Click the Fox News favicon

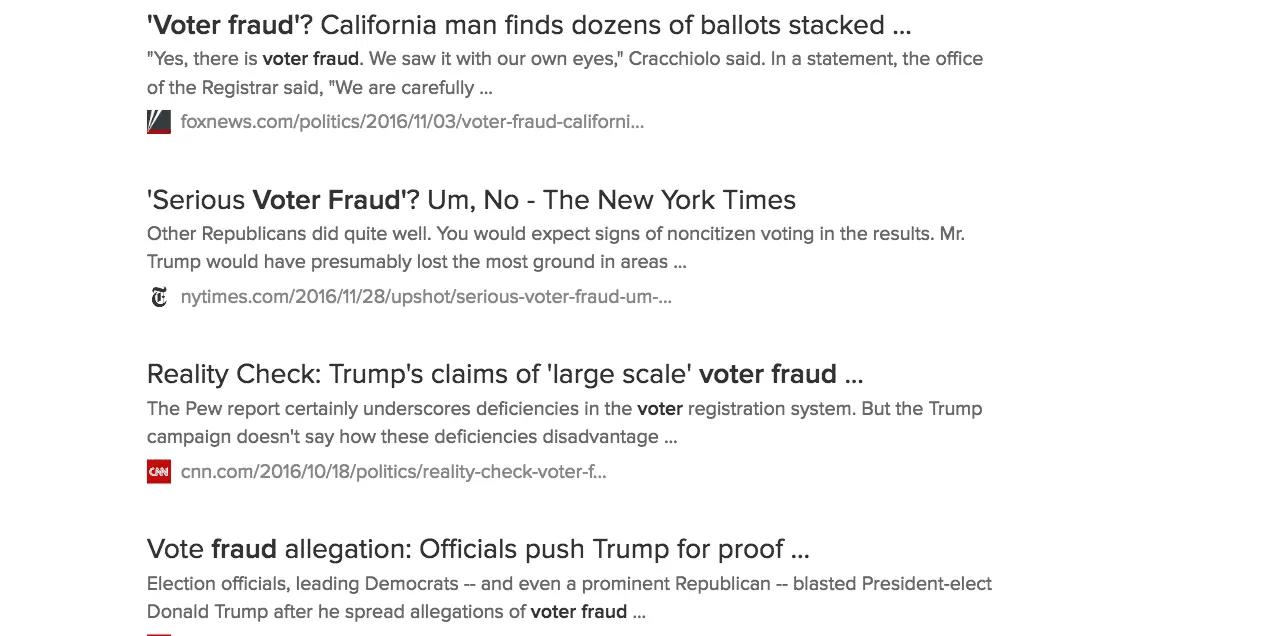pyautogui.click(x=159, y=122)
